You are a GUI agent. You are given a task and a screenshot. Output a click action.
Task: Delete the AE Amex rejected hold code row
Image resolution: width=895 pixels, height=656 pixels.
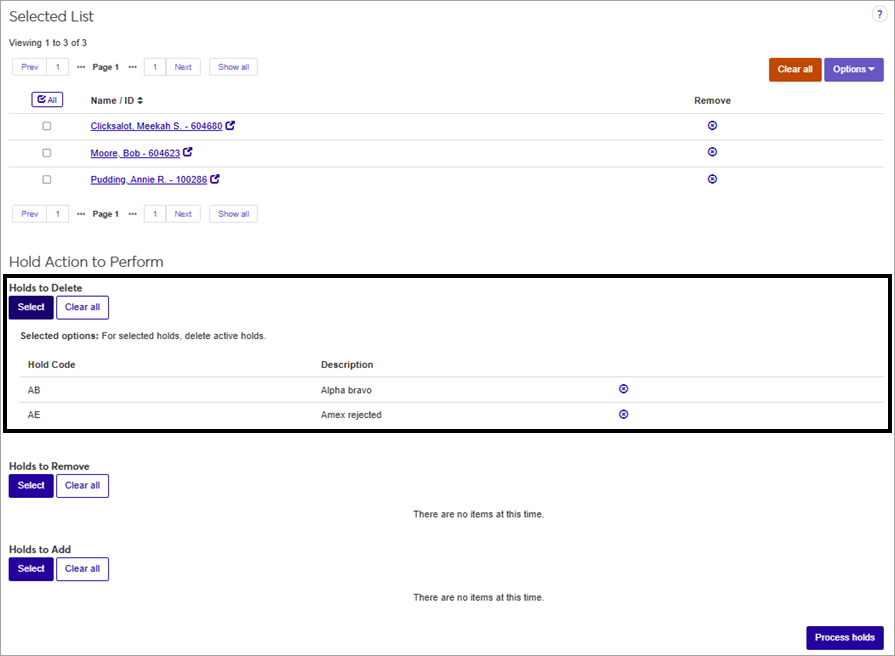[623, 414]
